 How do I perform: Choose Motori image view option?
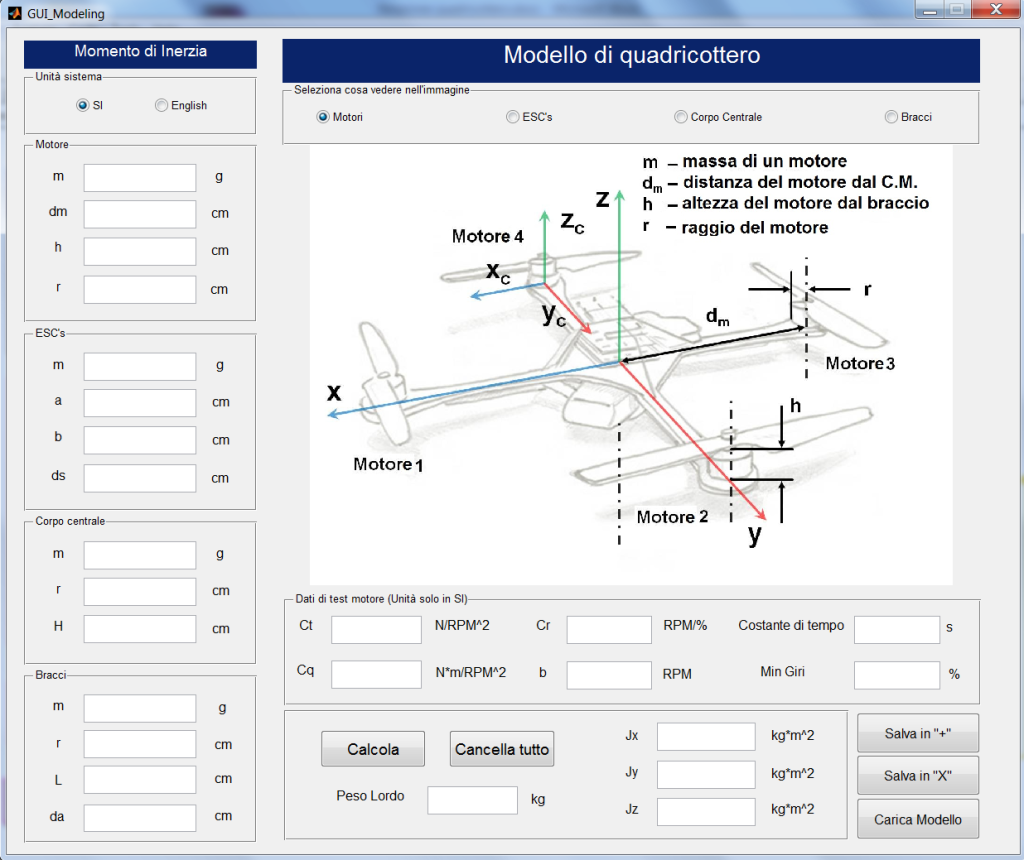click(x=323, y=117)
